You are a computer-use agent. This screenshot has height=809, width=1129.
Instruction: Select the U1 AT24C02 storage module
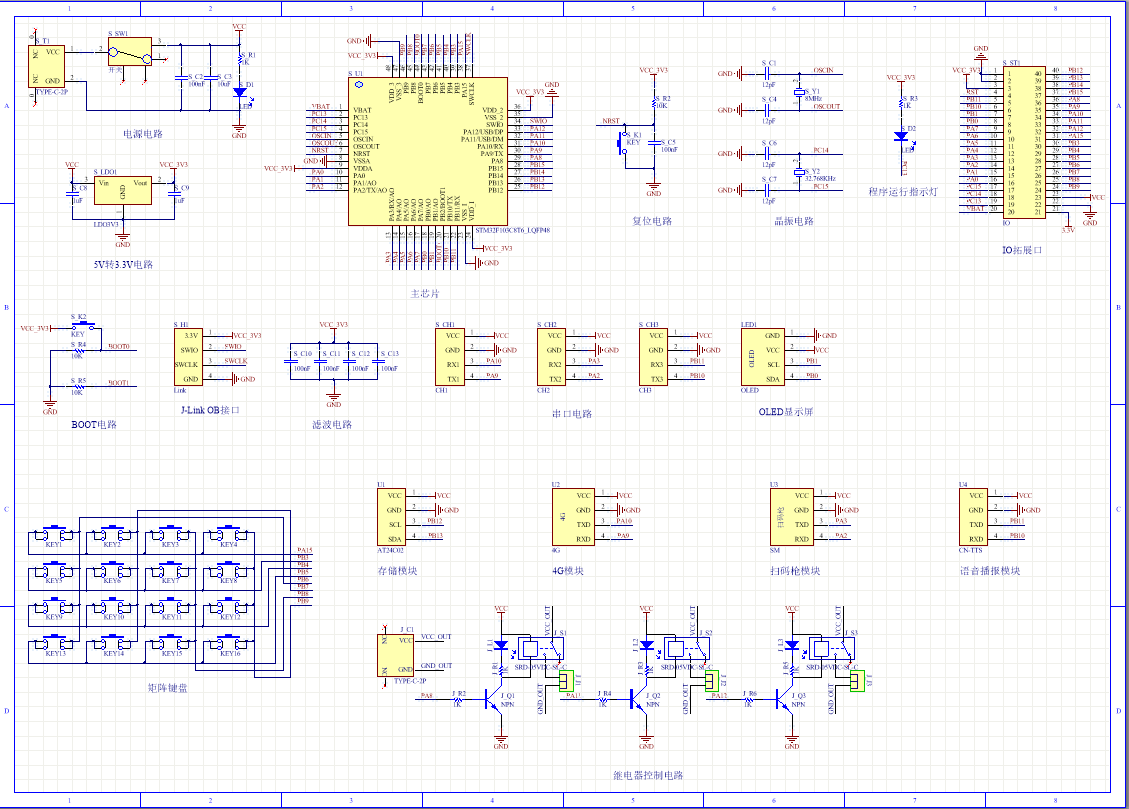click(392, 517)
